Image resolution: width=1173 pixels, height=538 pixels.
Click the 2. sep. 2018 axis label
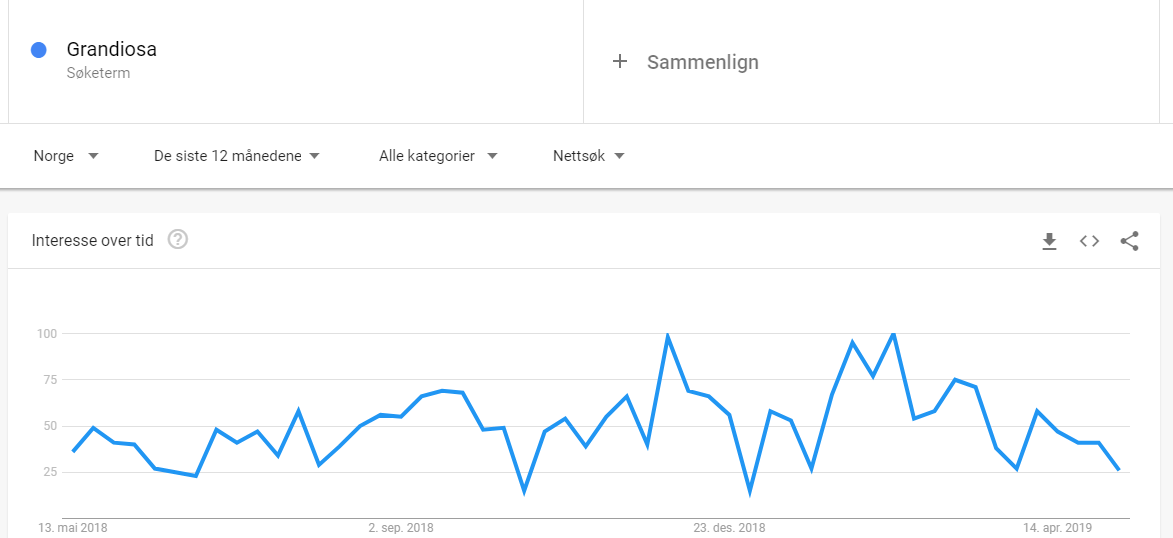pos(401,528)
